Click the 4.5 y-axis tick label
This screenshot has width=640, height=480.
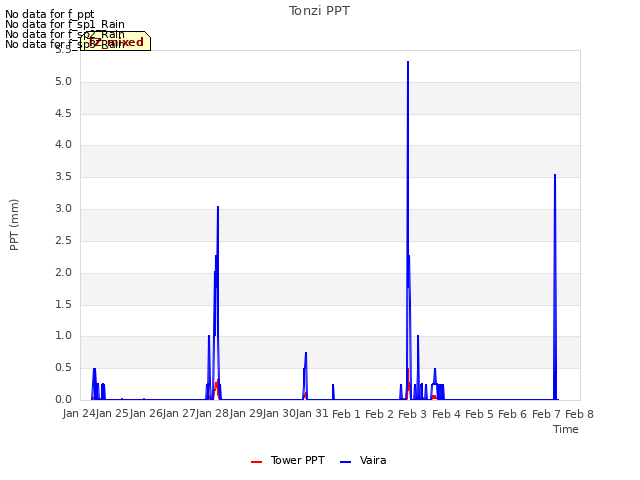63,113
